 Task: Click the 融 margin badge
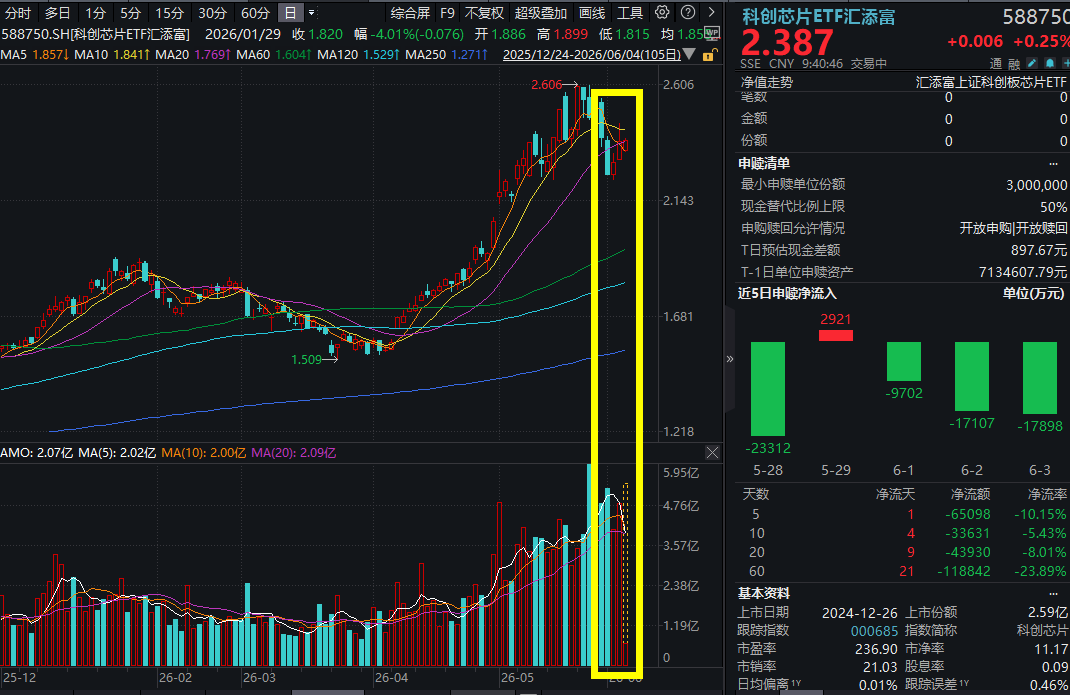1014,64
